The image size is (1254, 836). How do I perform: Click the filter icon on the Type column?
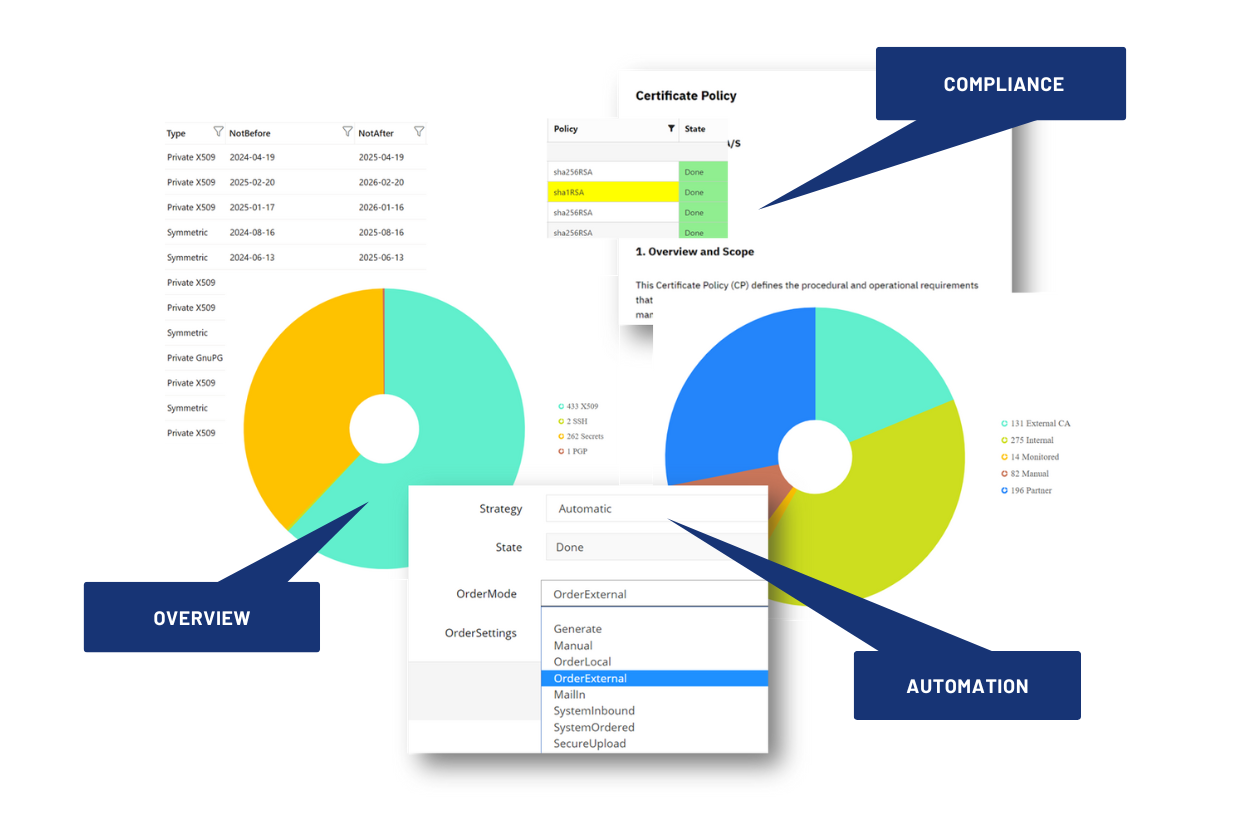pos(219,132)
